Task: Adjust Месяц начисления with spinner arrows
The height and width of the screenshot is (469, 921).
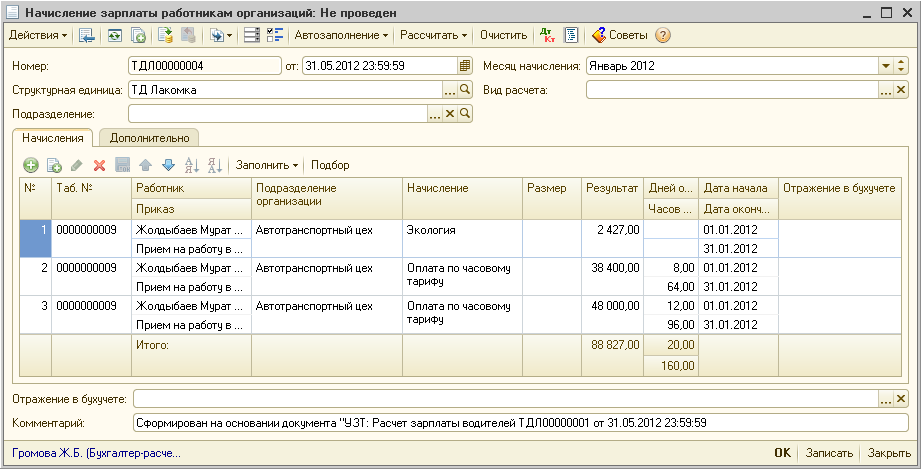Action: (901, 66)
